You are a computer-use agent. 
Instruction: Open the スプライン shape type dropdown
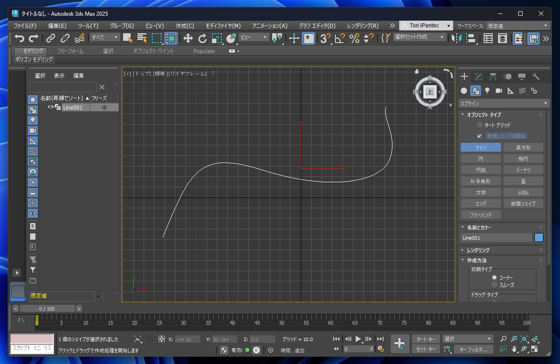504,104
